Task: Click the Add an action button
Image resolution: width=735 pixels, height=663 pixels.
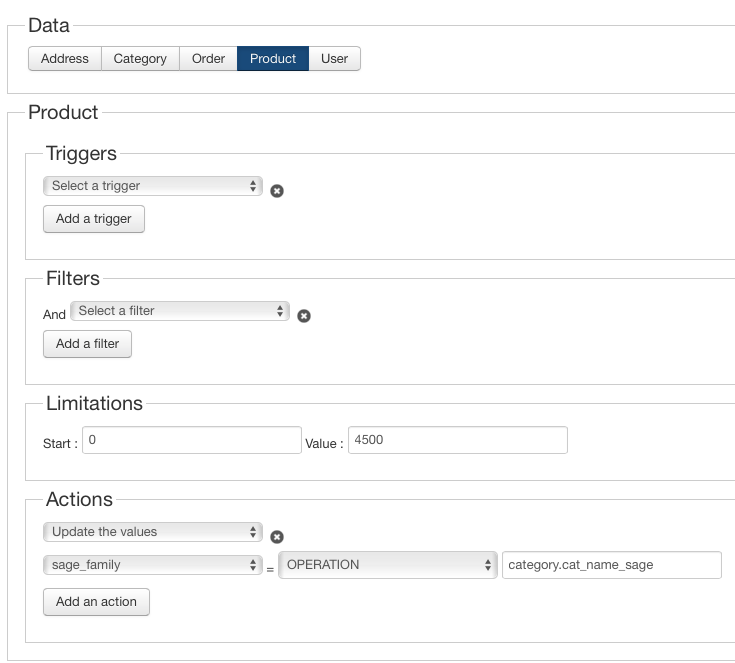Action: point(96,602)
